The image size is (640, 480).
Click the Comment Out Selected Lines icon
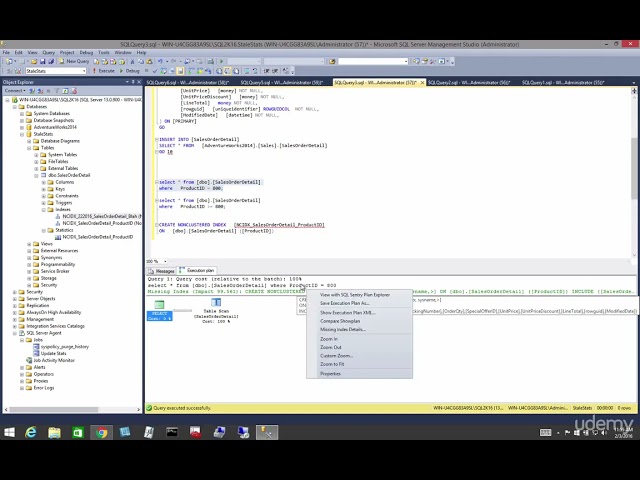pos(247,71)
